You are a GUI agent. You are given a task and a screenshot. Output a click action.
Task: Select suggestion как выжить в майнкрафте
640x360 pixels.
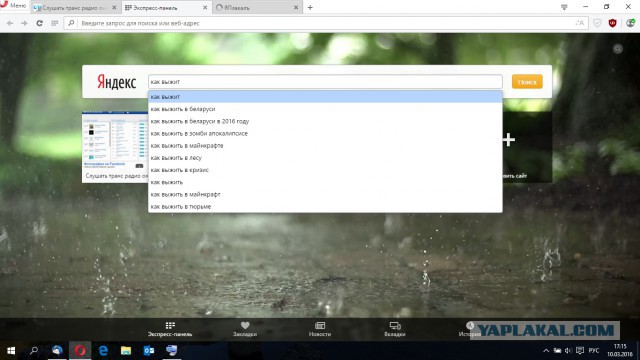tap(325, 146)
